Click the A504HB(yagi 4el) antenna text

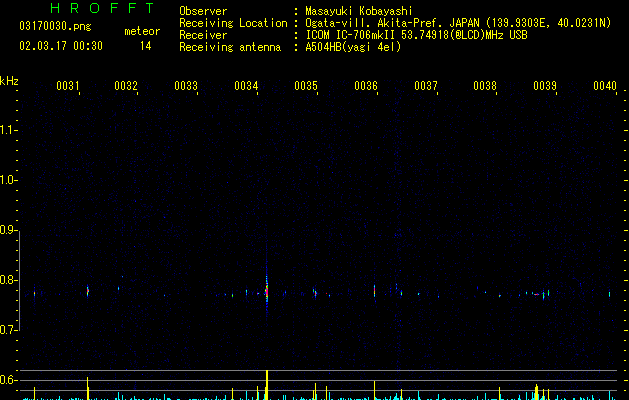click(353, 47)
